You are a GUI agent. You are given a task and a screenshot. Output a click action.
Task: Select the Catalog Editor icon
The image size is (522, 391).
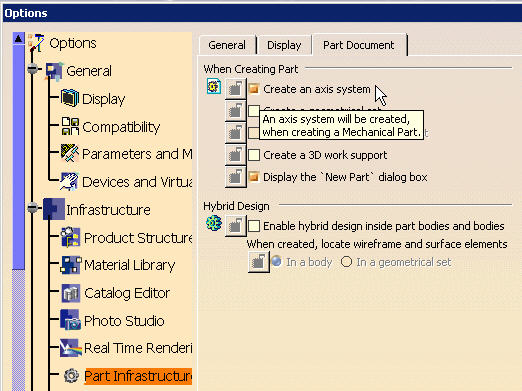click(x=70, y=293)
